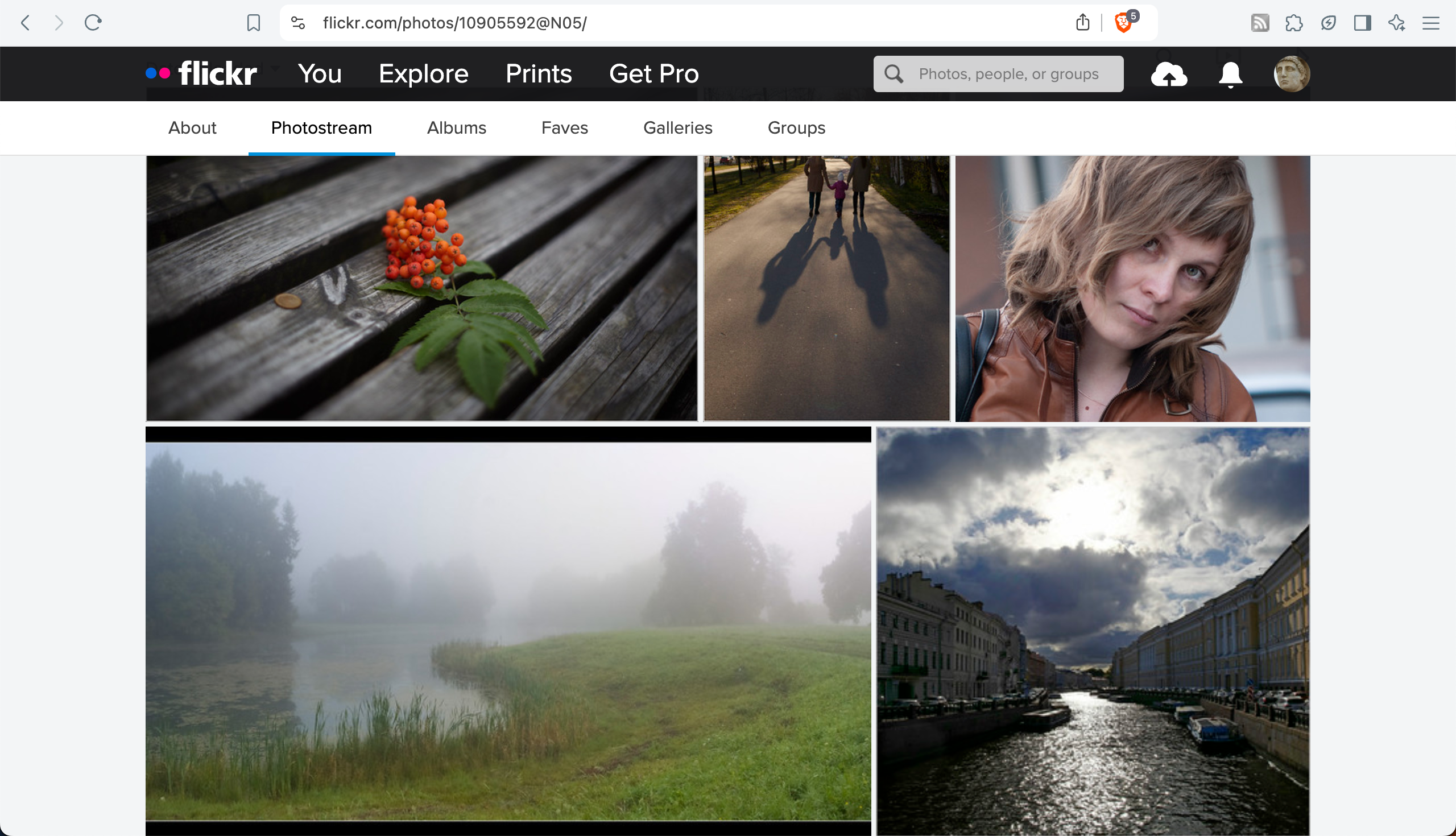
Task: Click browser site information icon
Action: pos(300,23)
